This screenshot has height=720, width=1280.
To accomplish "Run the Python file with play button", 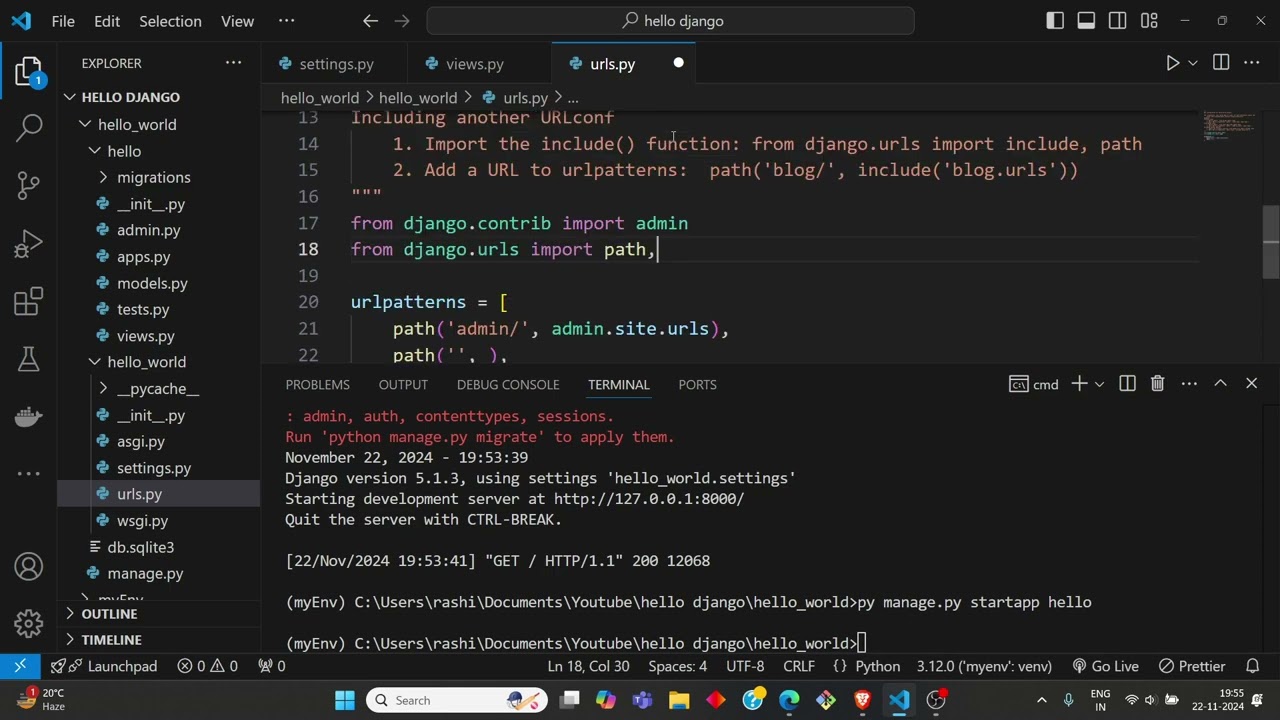I will pos(1173,63).
